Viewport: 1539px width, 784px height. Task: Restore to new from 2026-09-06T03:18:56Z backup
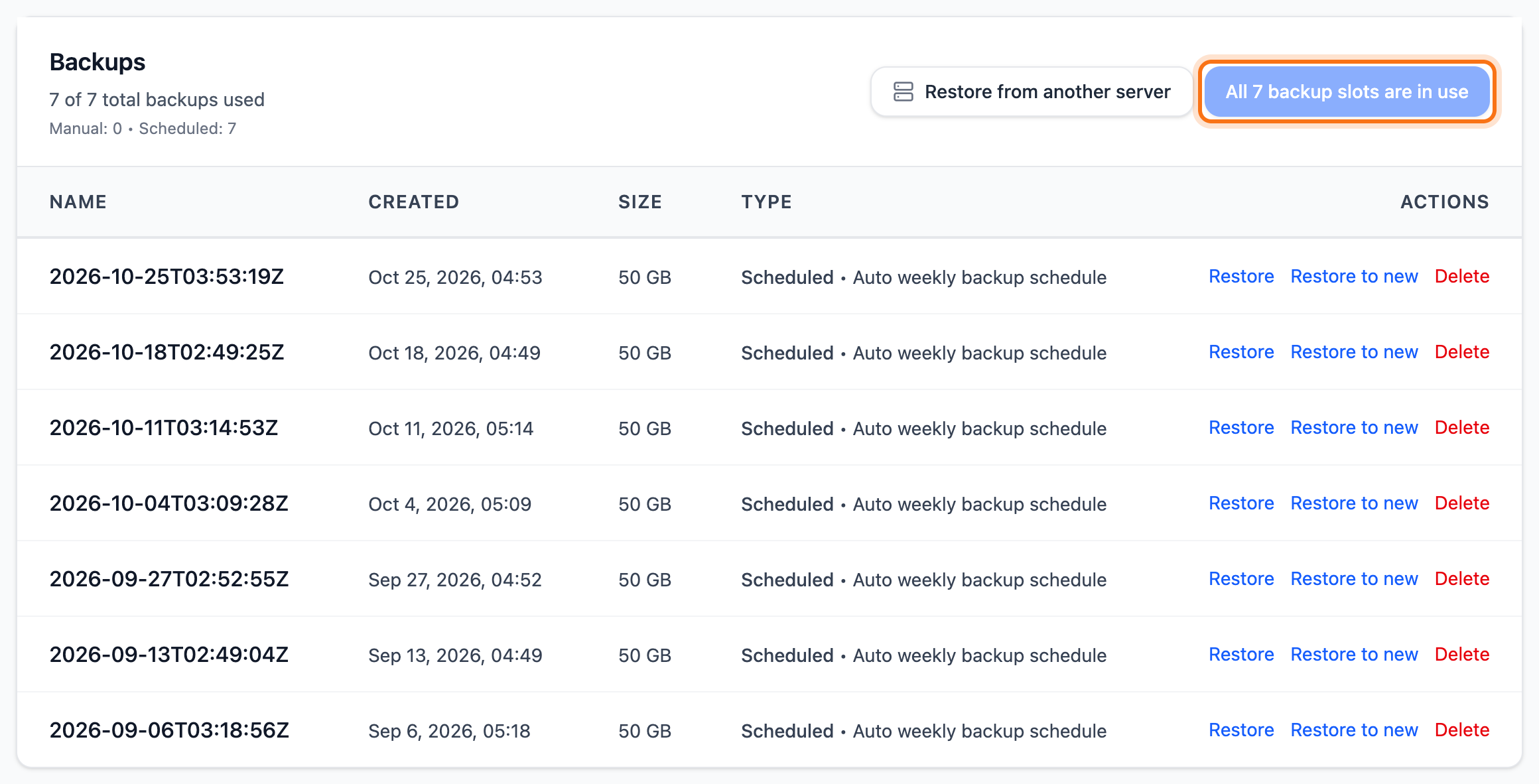tap(1354, 730)
